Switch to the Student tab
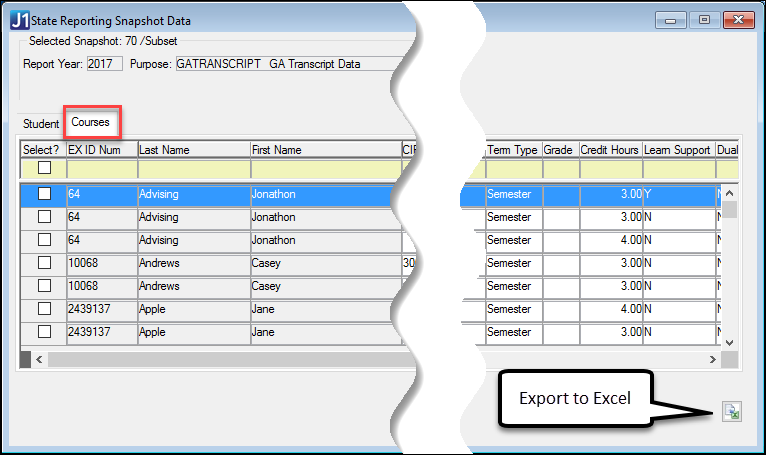 tap(41, 124)
